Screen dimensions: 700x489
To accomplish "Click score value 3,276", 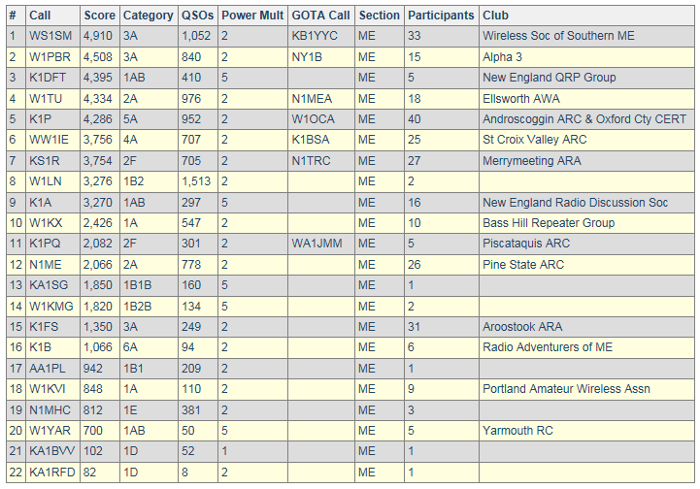I will [x=98, y=181].
